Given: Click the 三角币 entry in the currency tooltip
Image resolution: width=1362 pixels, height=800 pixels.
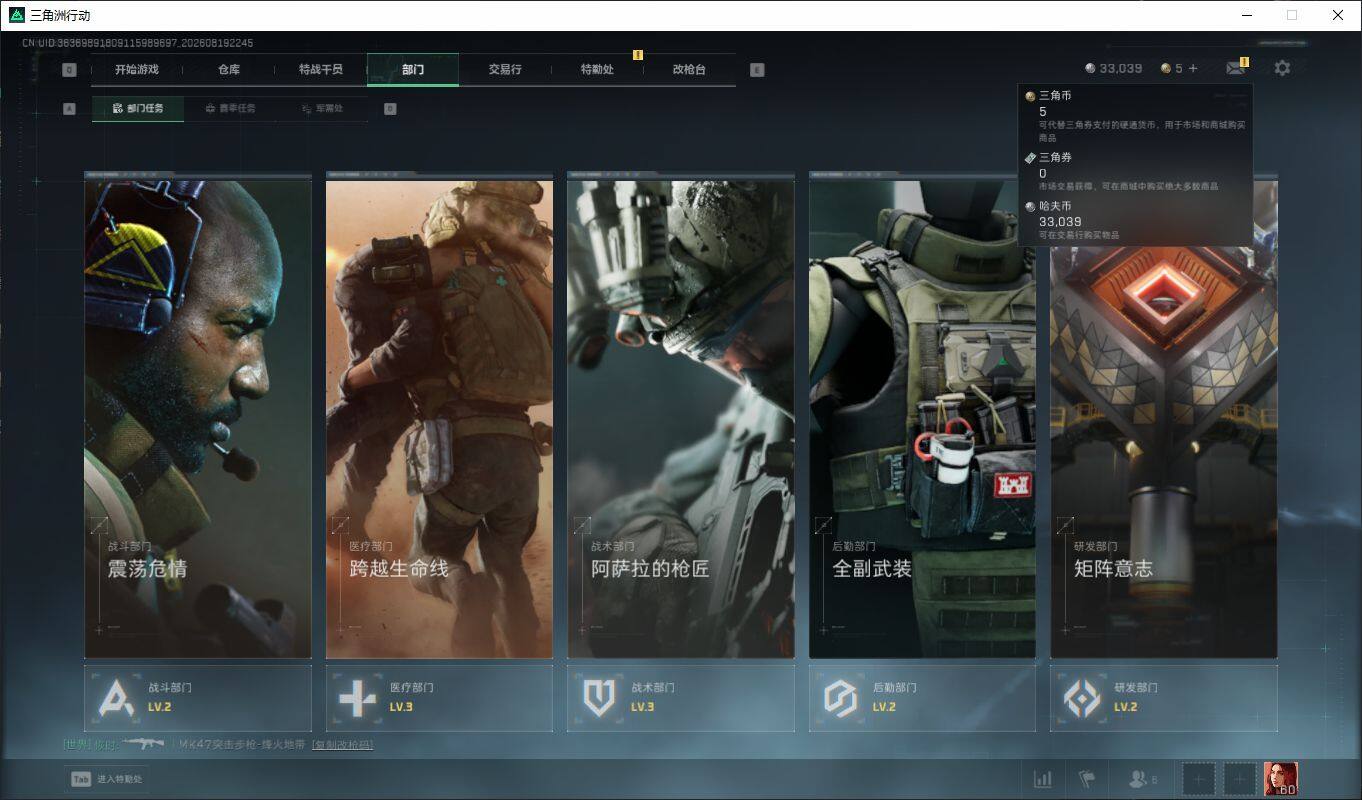Looking at the screenshot, I should point(1135,116).
